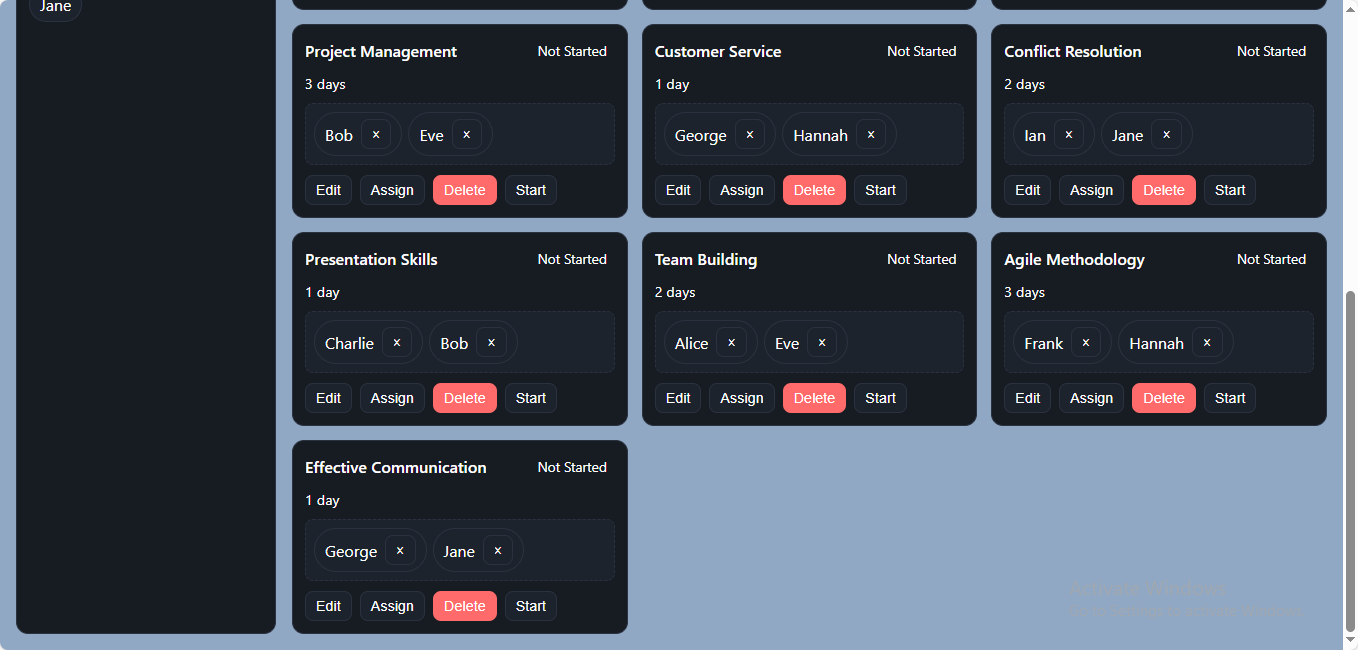This screenshot has height=650, width=1358.
Task: Edit the Project Management training
Action: point(329,190)
